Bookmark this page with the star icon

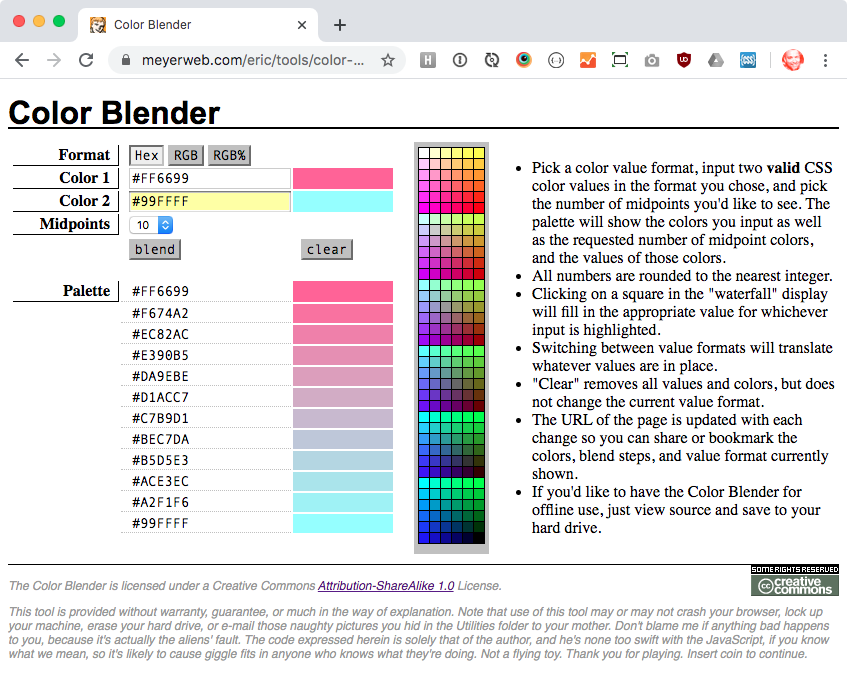pos(387,60)
